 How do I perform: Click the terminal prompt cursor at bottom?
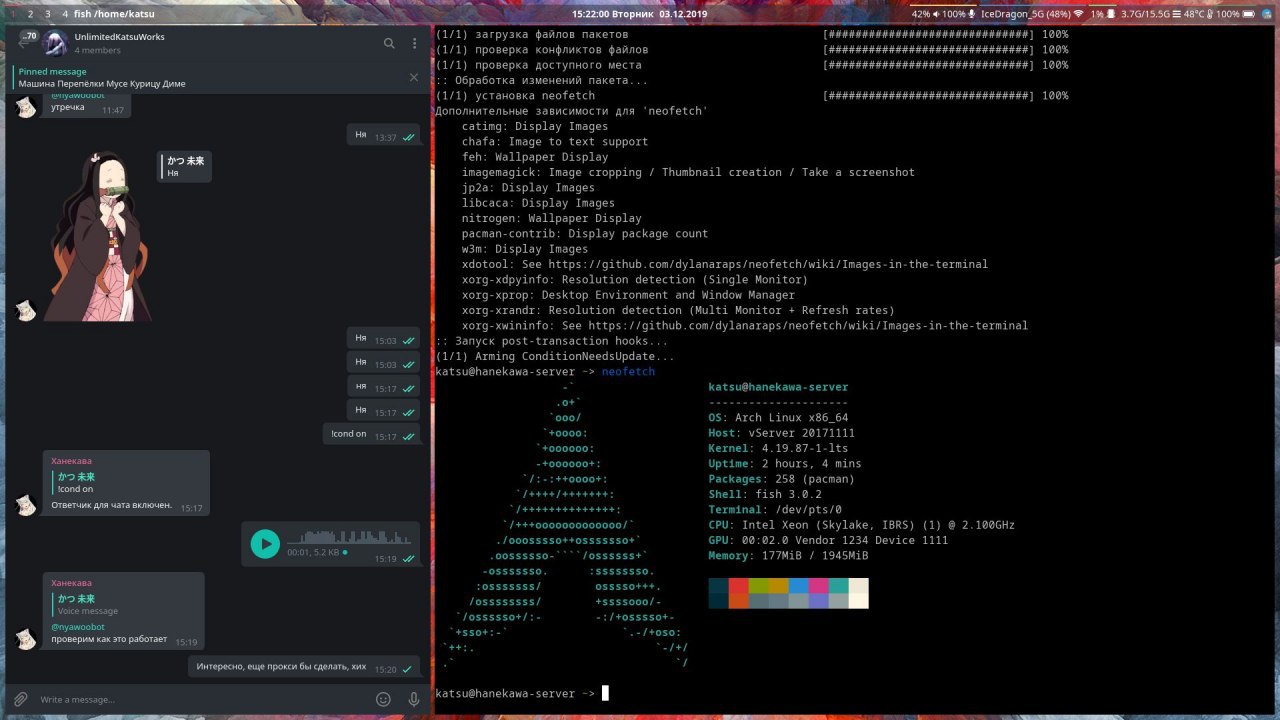click(605, 693)
